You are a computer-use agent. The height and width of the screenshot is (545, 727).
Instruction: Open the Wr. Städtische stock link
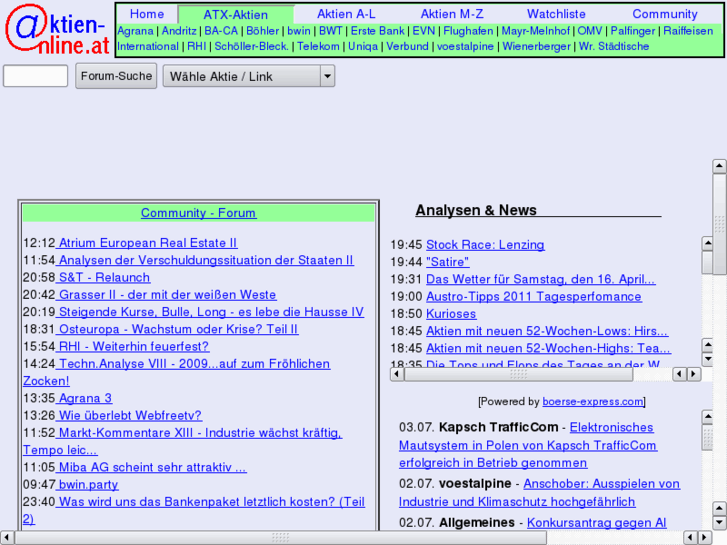(x=614, y=46)
